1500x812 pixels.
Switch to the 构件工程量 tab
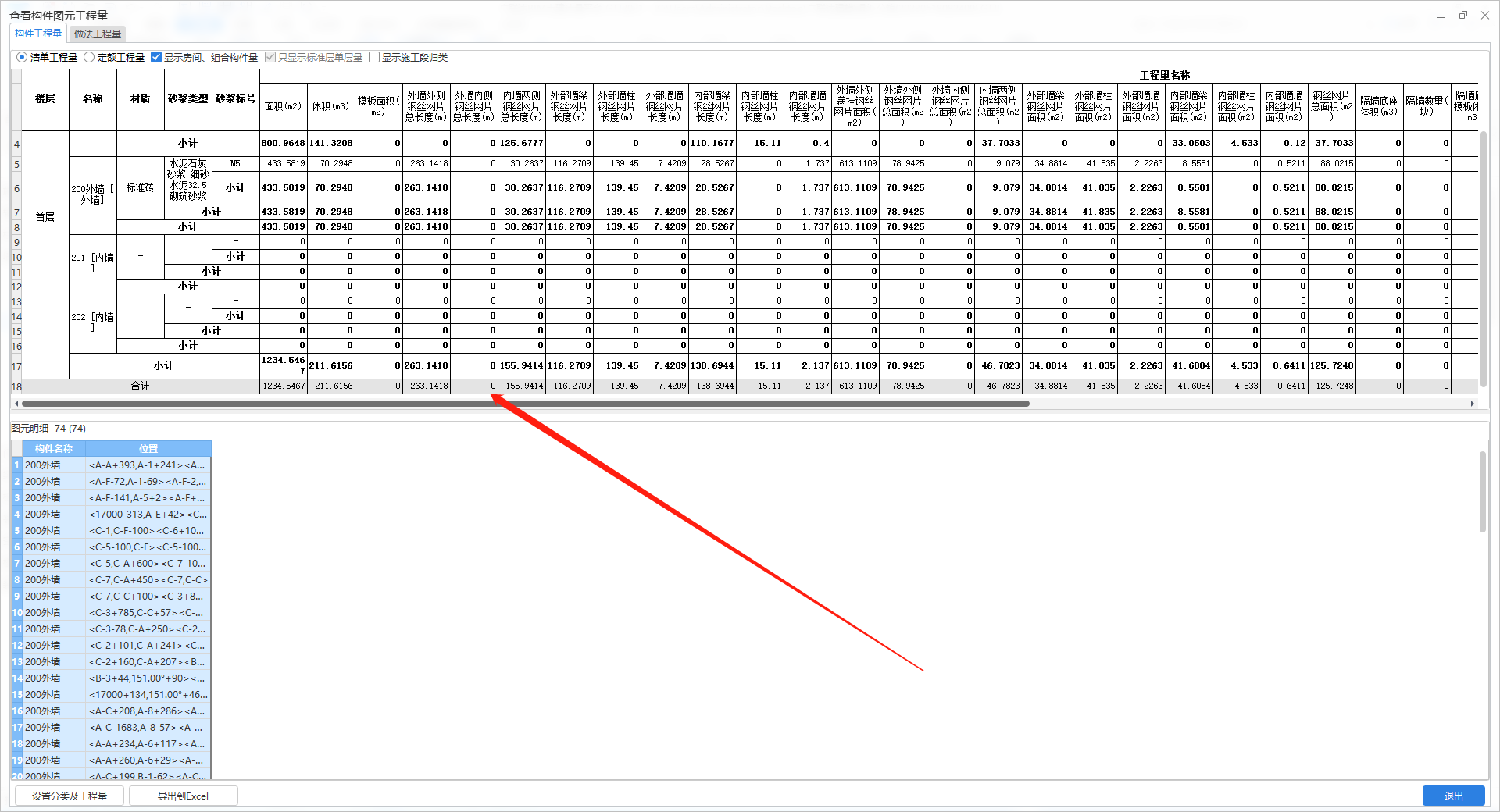point(38,34)
